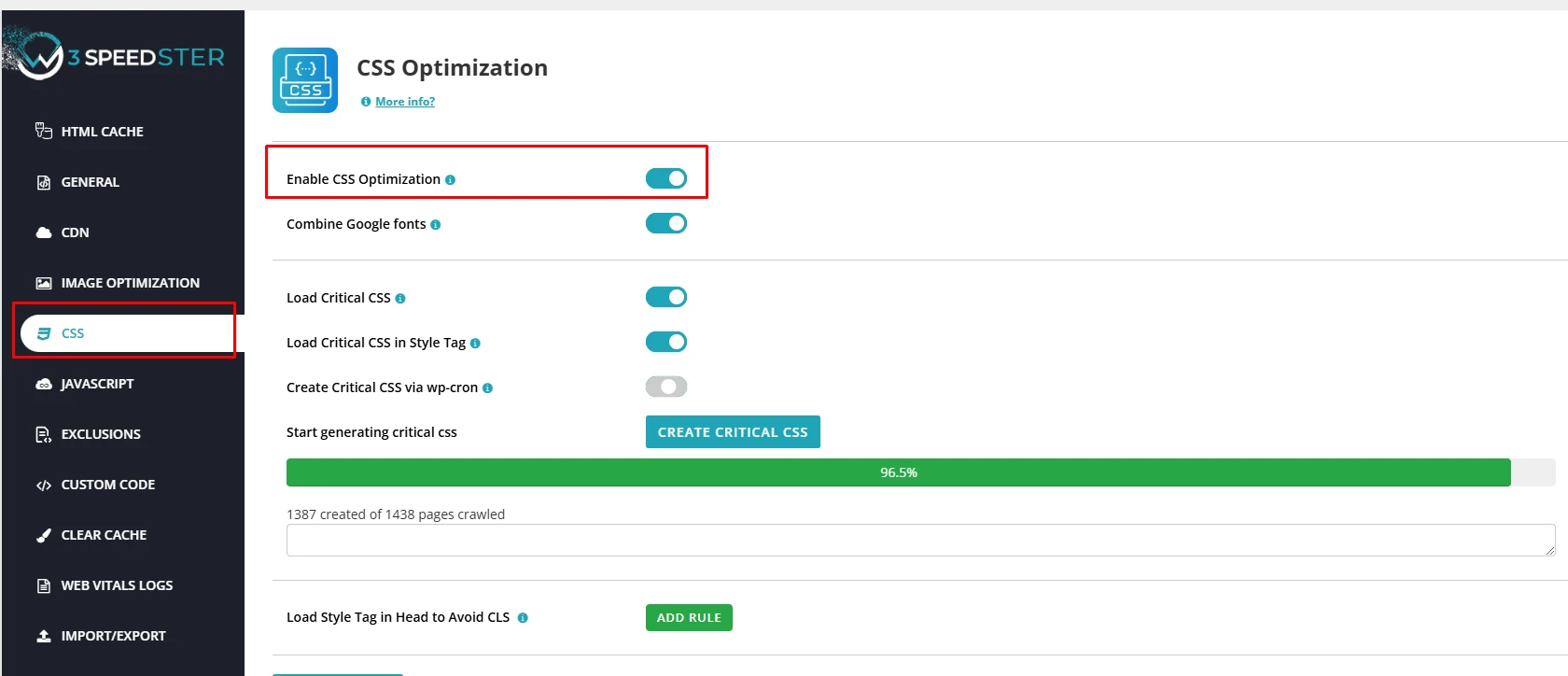
Task: Open Clear Cache in the sidebar
Action: (x=104, y=535)
